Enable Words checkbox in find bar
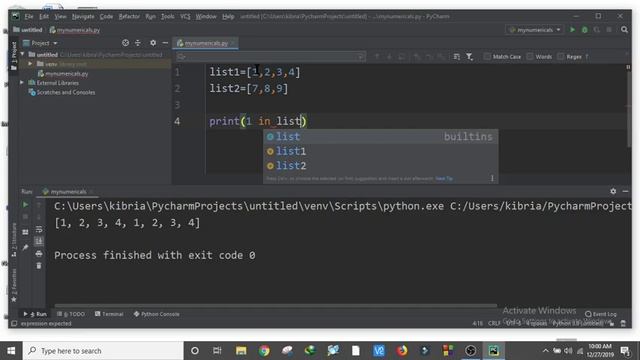This screenshot has height=360, width=640. click(x=530, y=57)
